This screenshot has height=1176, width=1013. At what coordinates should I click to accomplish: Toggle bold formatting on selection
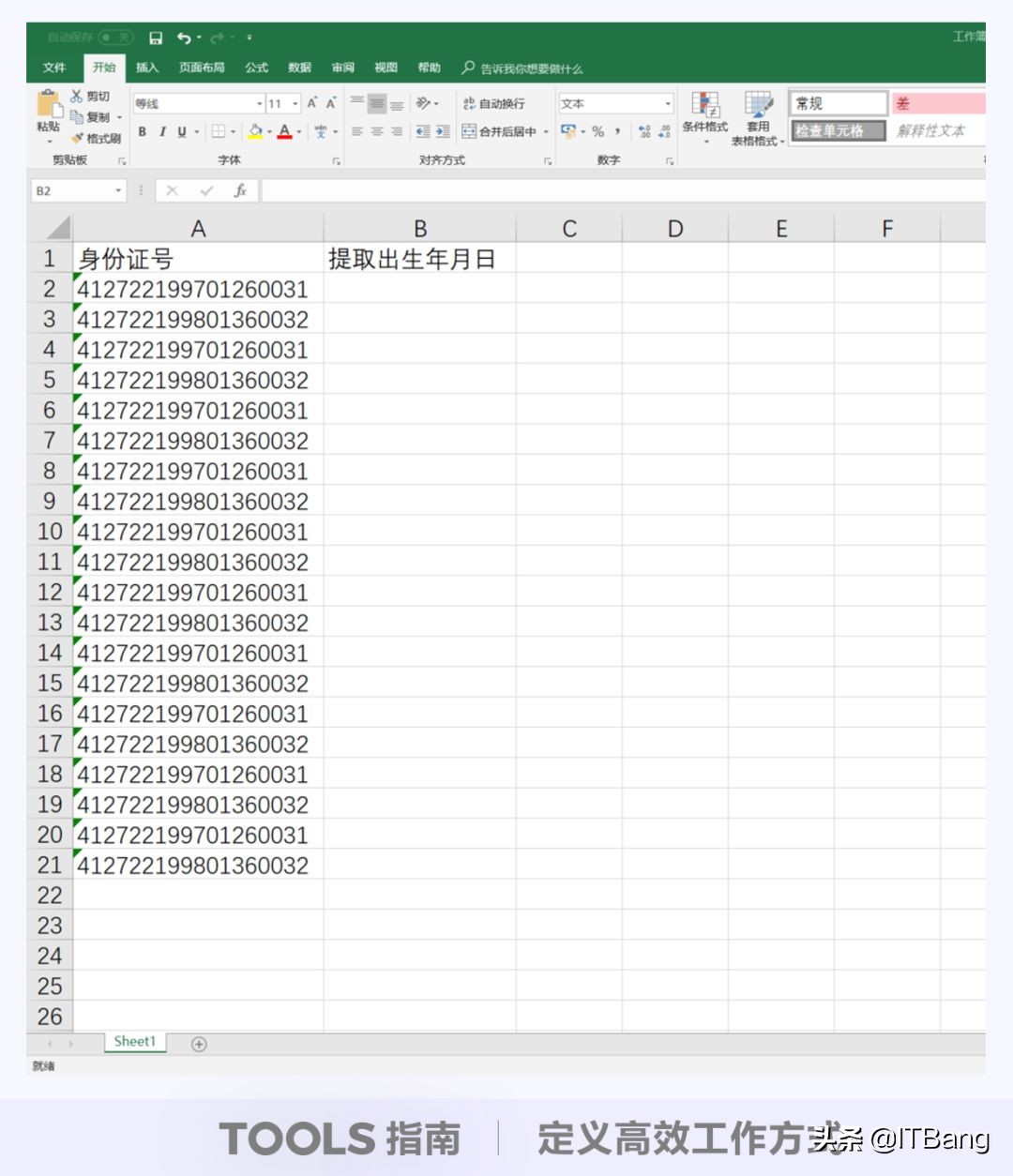[141, 131]
